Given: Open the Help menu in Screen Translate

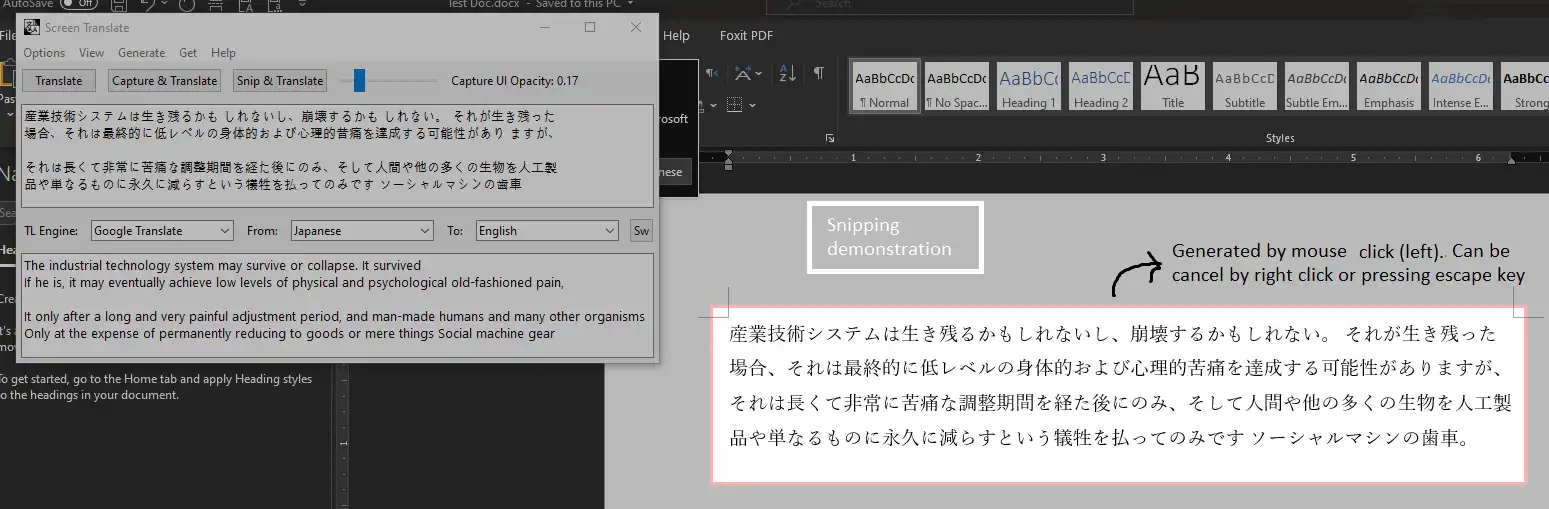Looking at the screenshot, I should click(223, 53).
